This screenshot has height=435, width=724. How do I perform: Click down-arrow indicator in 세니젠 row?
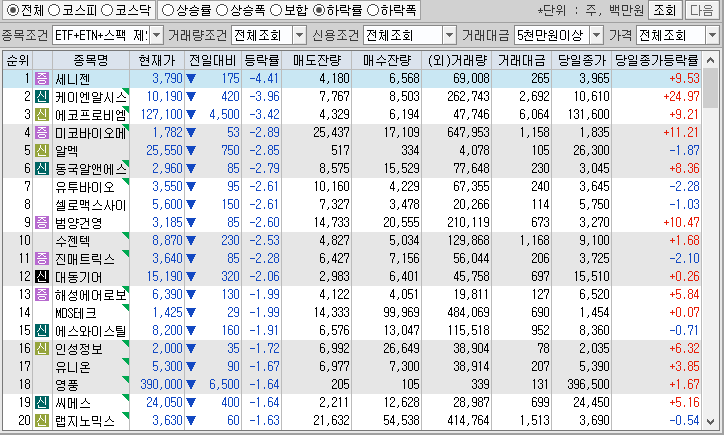click(191, 79)
